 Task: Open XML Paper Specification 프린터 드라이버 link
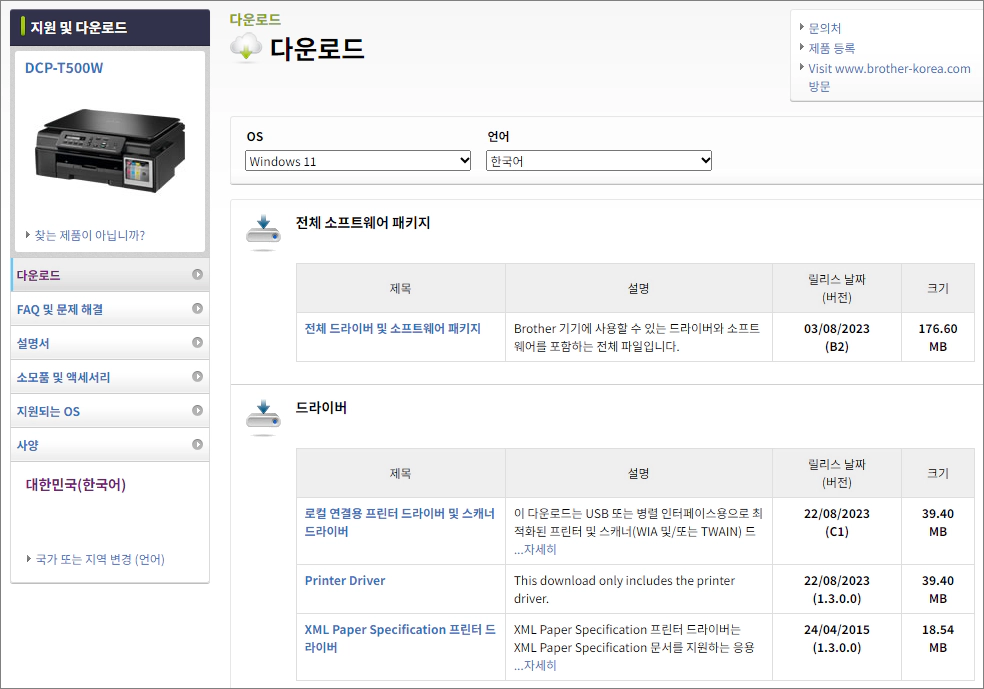tap(400, 638)
